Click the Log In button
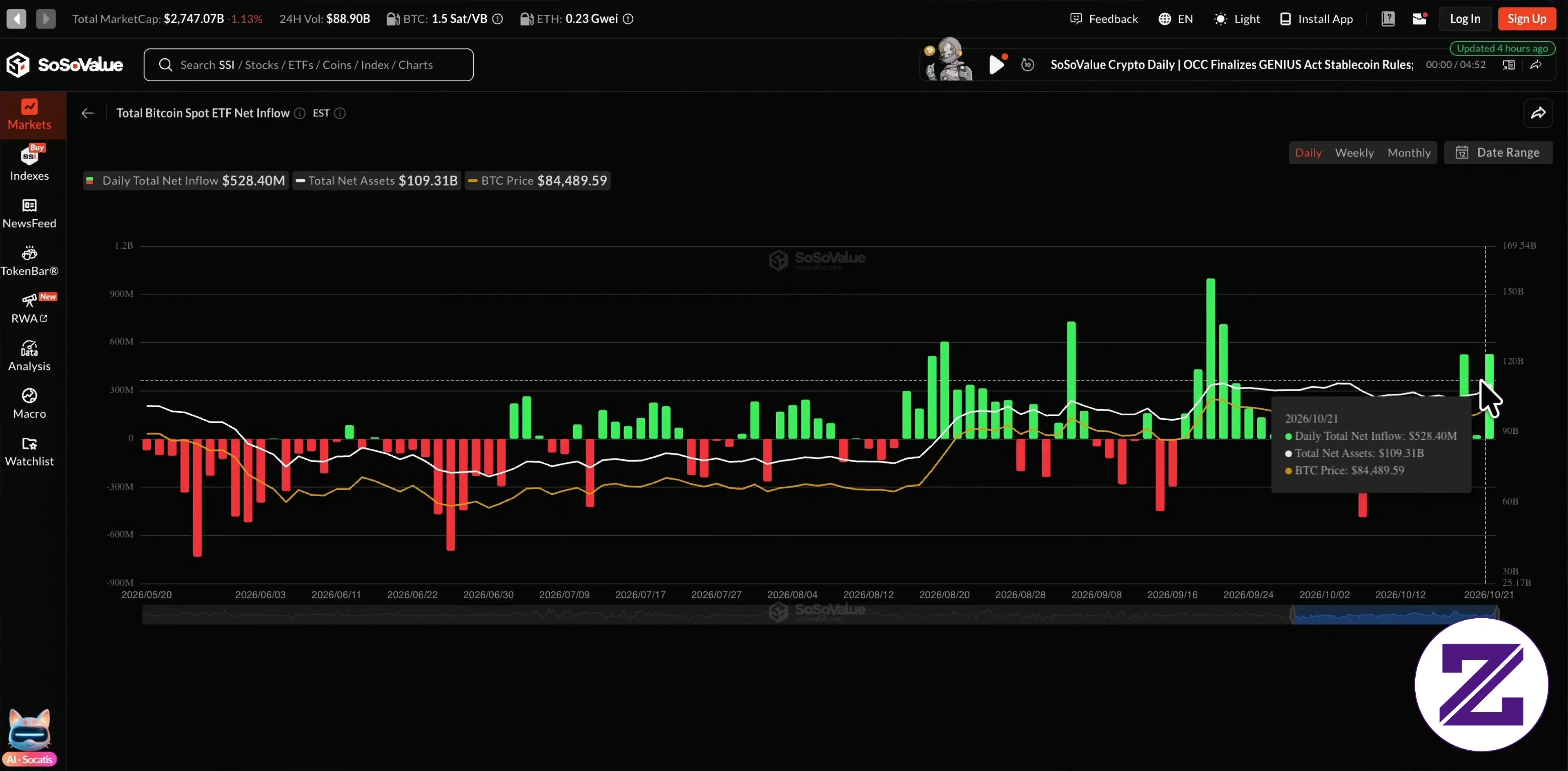The width and height of the screenshot is (1568, 771). (x=1465, y=19)
